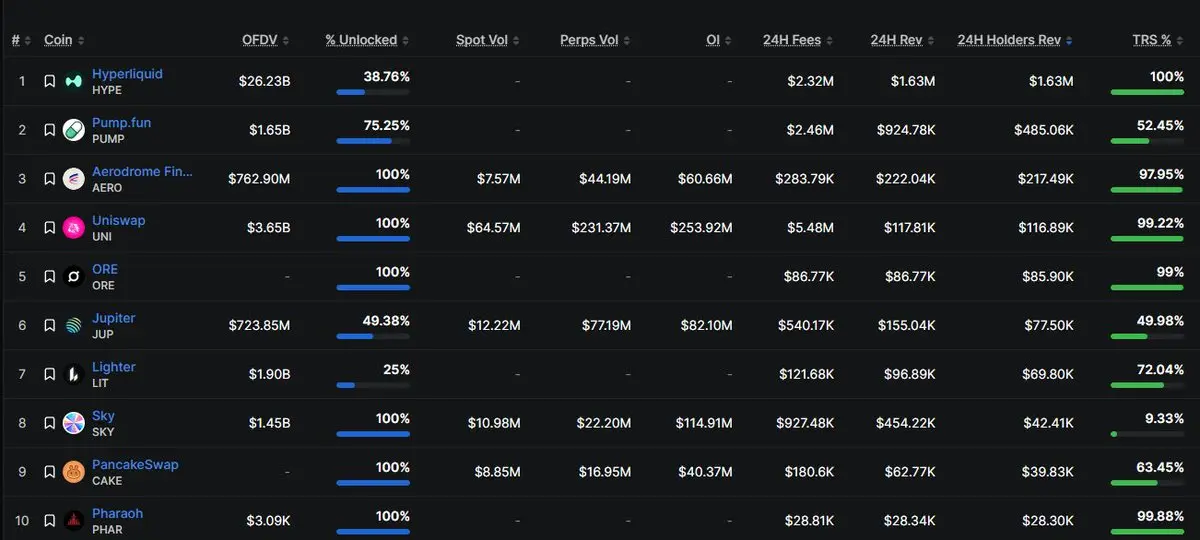Sort table by OFDV column
The height and width of the screenshot is (540, 1200).
click(266, 40)
